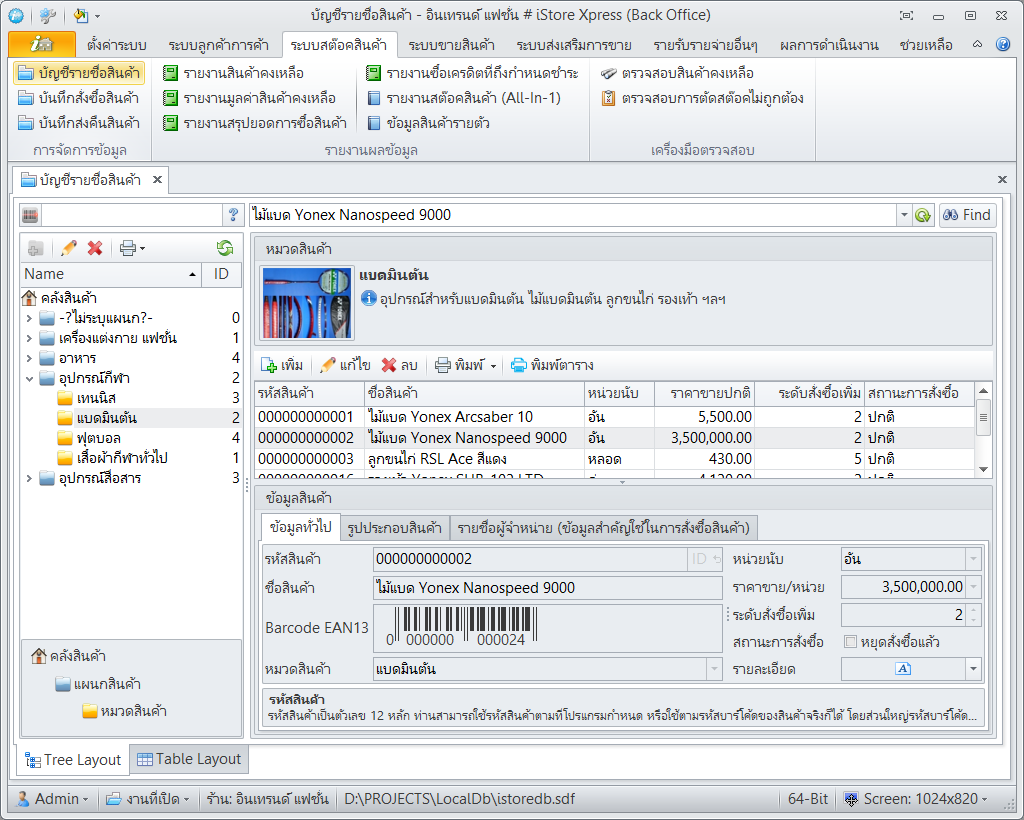Toggle the หยุดสั่งซื้อแล้ว checkbox
The width and height of the screenshot is (1024, 820).
pos(850,642)
